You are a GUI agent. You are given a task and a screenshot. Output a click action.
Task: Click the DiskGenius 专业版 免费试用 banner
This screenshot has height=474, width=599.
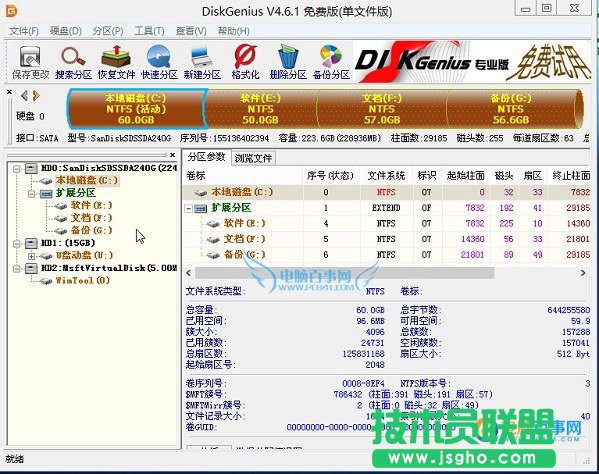coord(471,62)
